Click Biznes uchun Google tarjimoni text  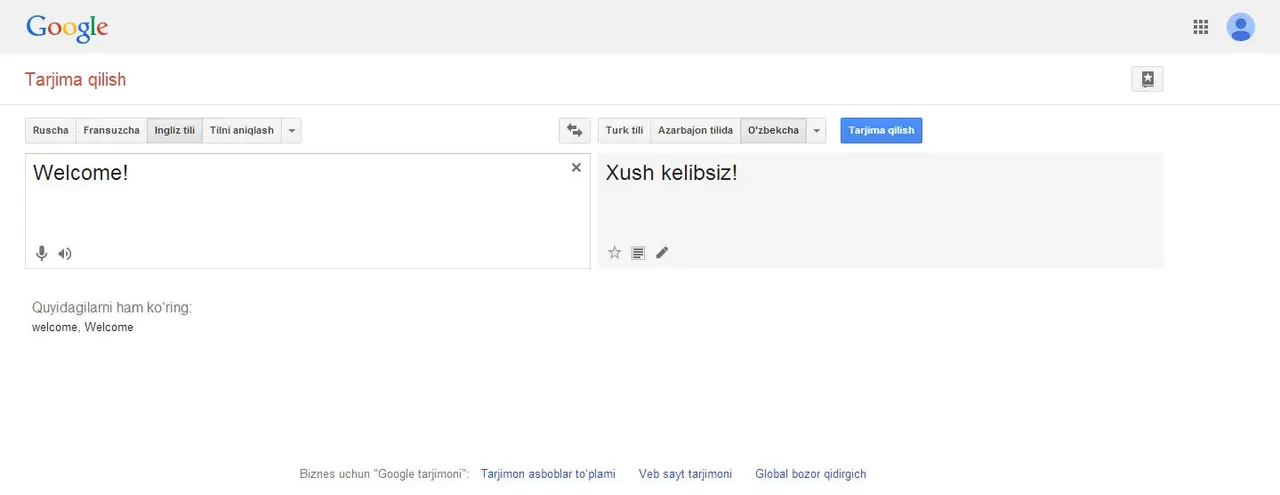[385, 474]
